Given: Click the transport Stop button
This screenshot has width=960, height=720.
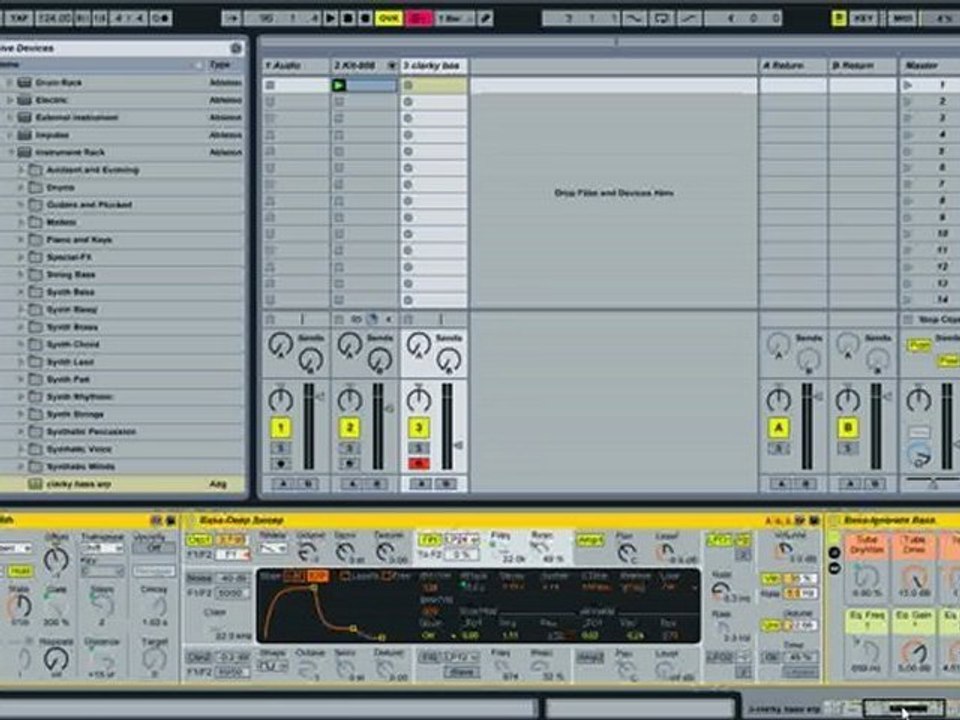Looking at the screenshot, I should click(x=348, y=18).
